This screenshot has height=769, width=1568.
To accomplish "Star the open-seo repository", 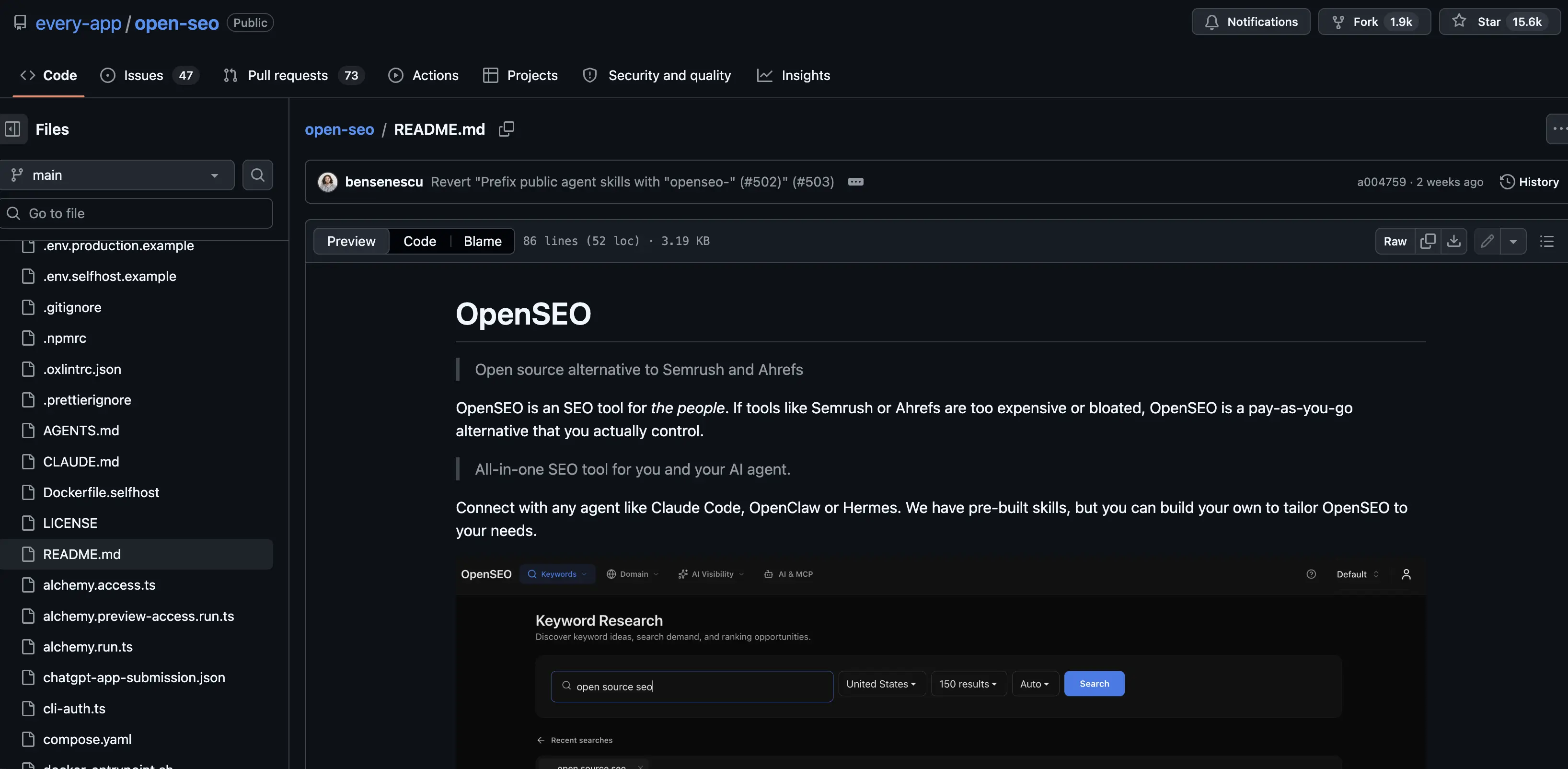I will (x=1499, y=22).
